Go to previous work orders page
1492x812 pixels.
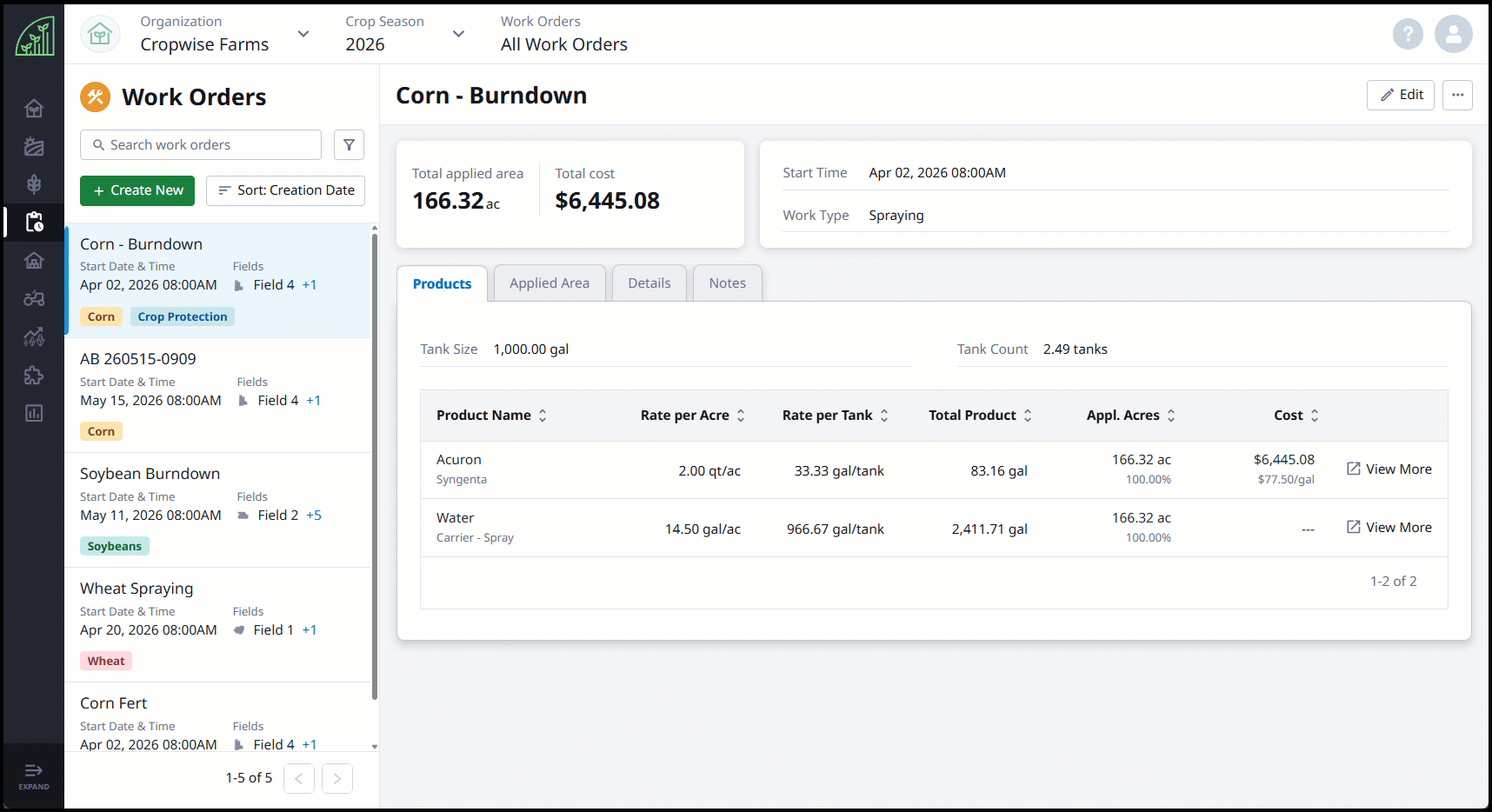tap(299, 778)
